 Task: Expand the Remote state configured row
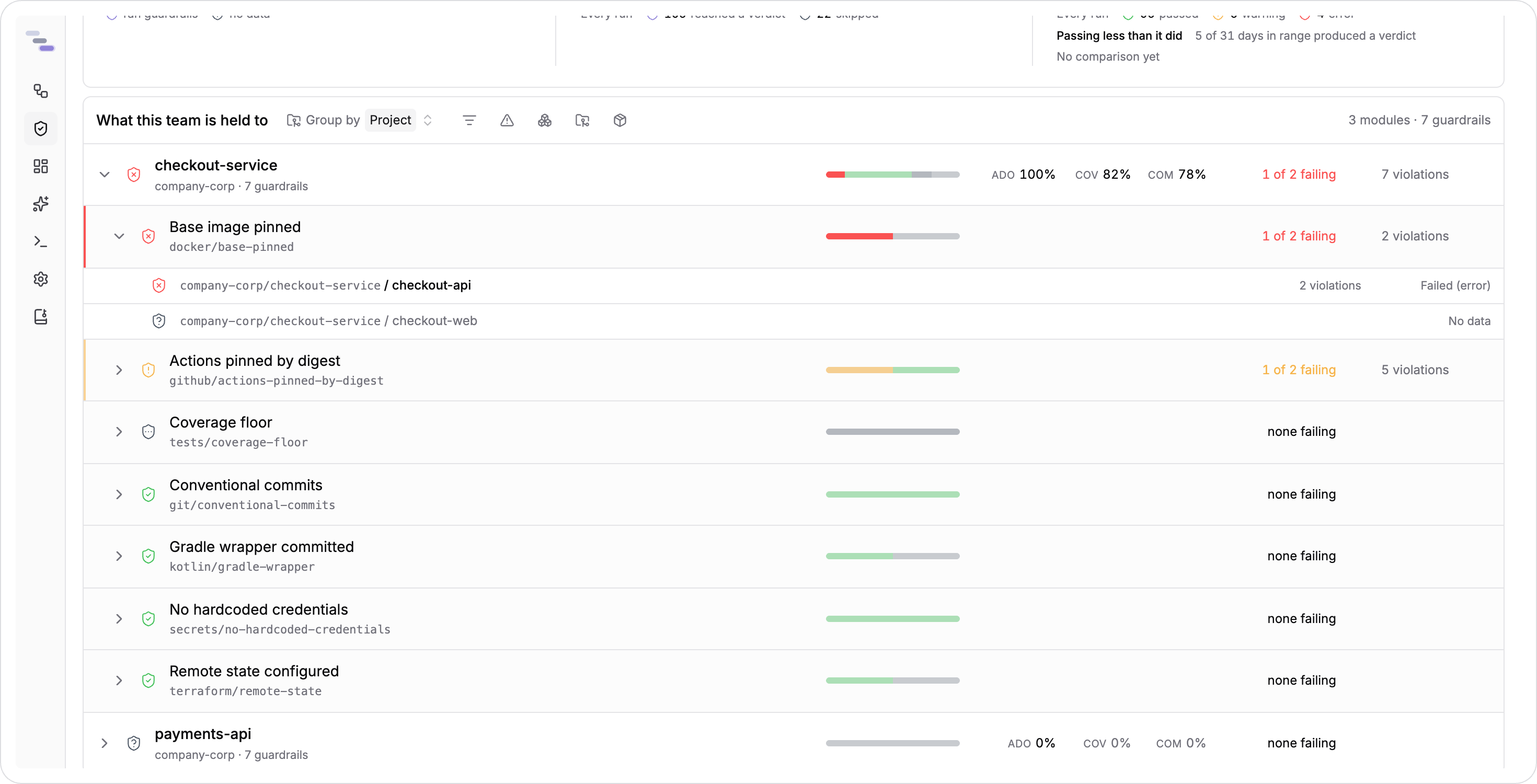[119, 680]
